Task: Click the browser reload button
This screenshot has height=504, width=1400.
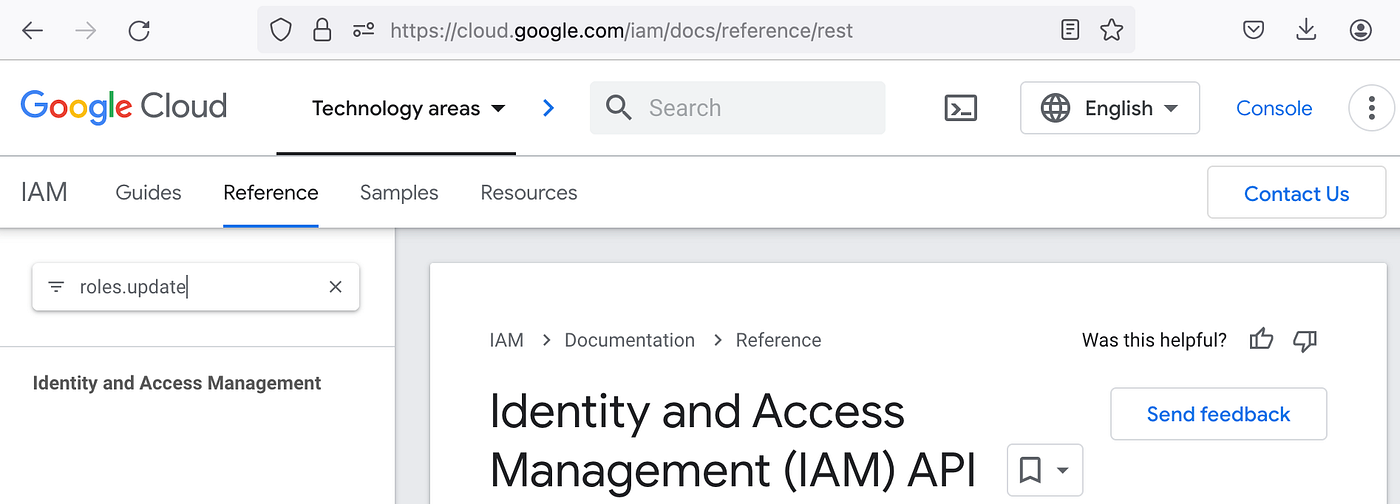Action: [139, 30]
